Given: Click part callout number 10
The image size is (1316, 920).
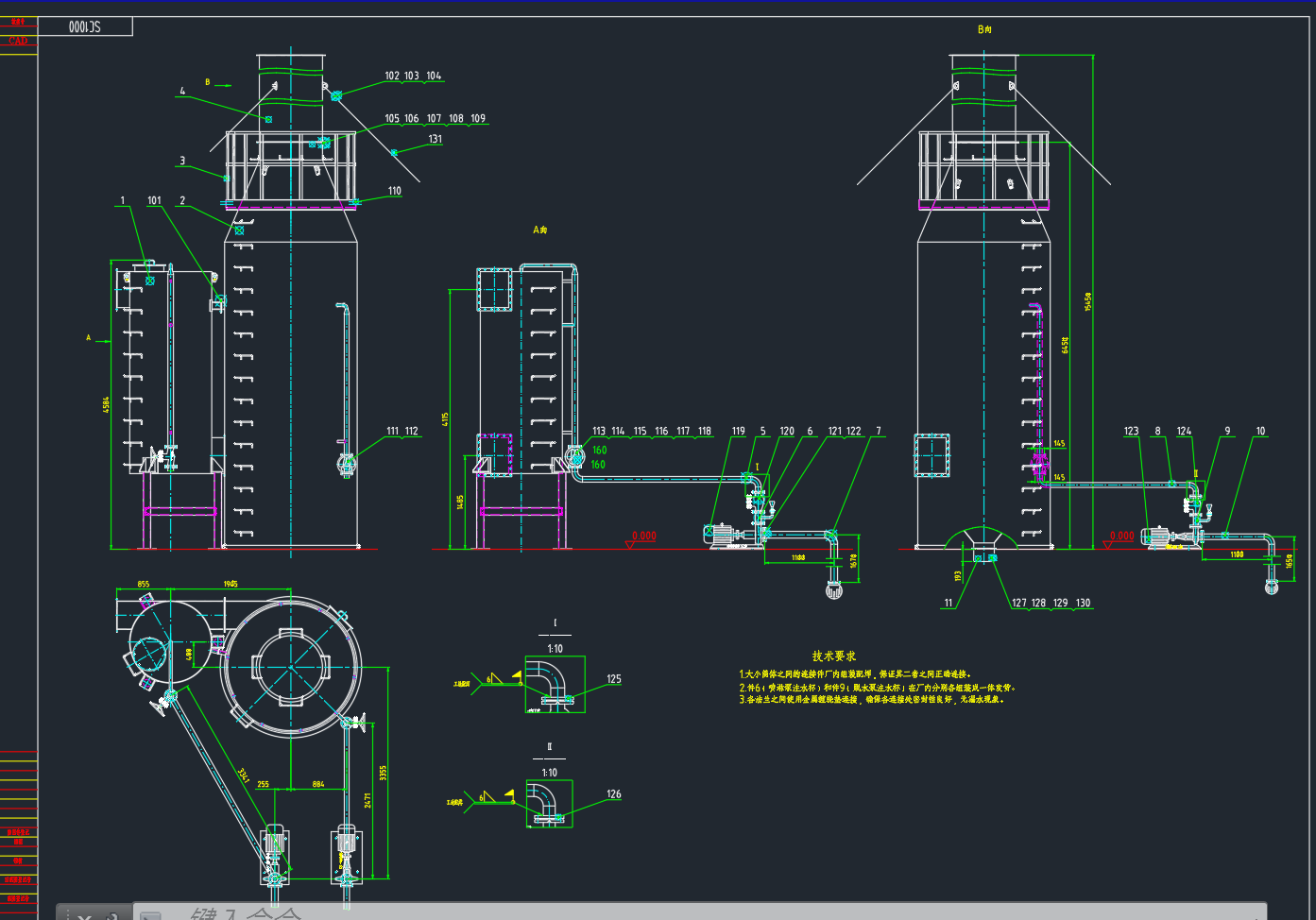Looking at the screenshot, I should click(x=1260, y=431).
